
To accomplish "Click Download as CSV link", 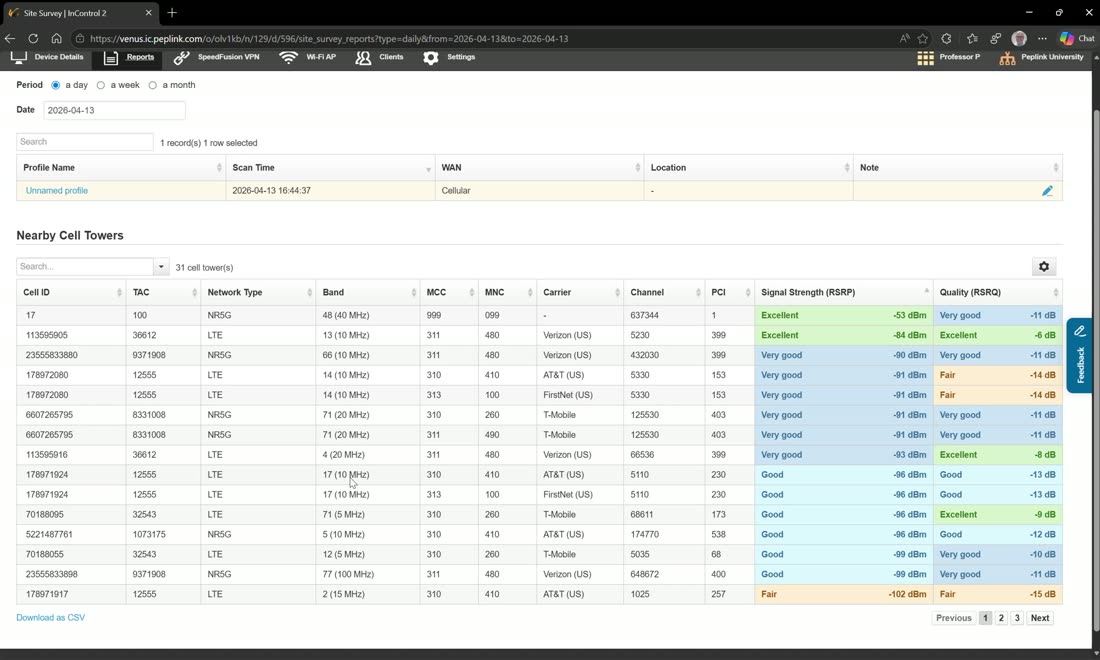I will (x=51, y=618).
